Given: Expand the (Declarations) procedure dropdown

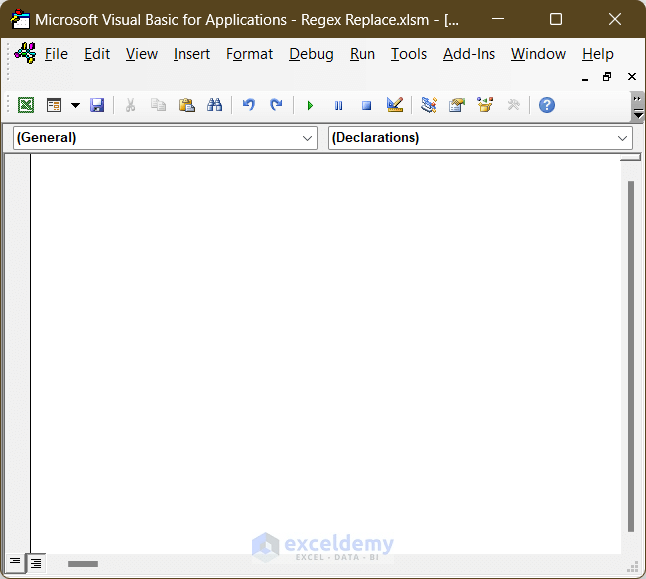Looking at the screenshot, I should [622, 138].
